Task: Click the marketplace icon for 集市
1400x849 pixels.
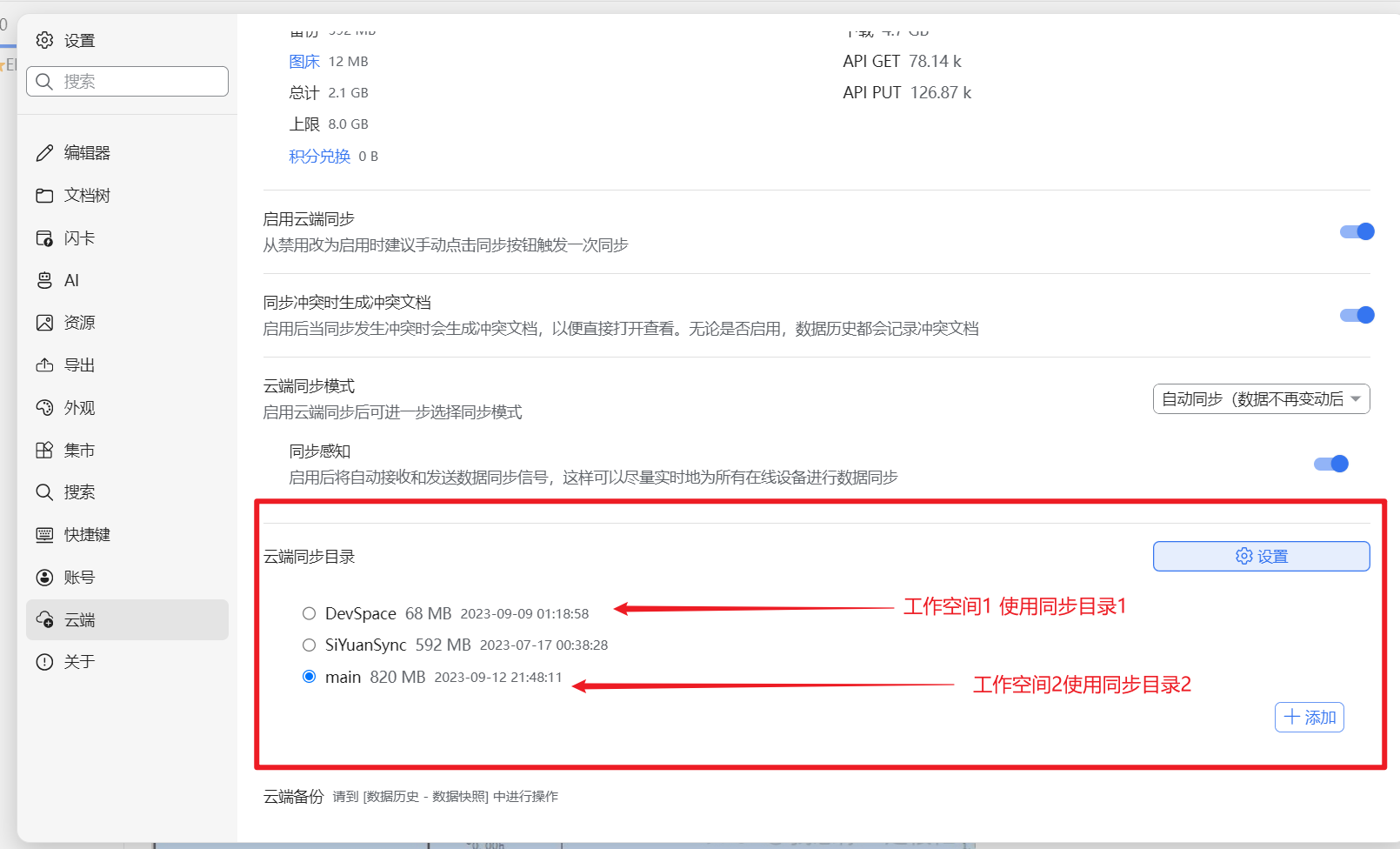Action: pos(44,451)
